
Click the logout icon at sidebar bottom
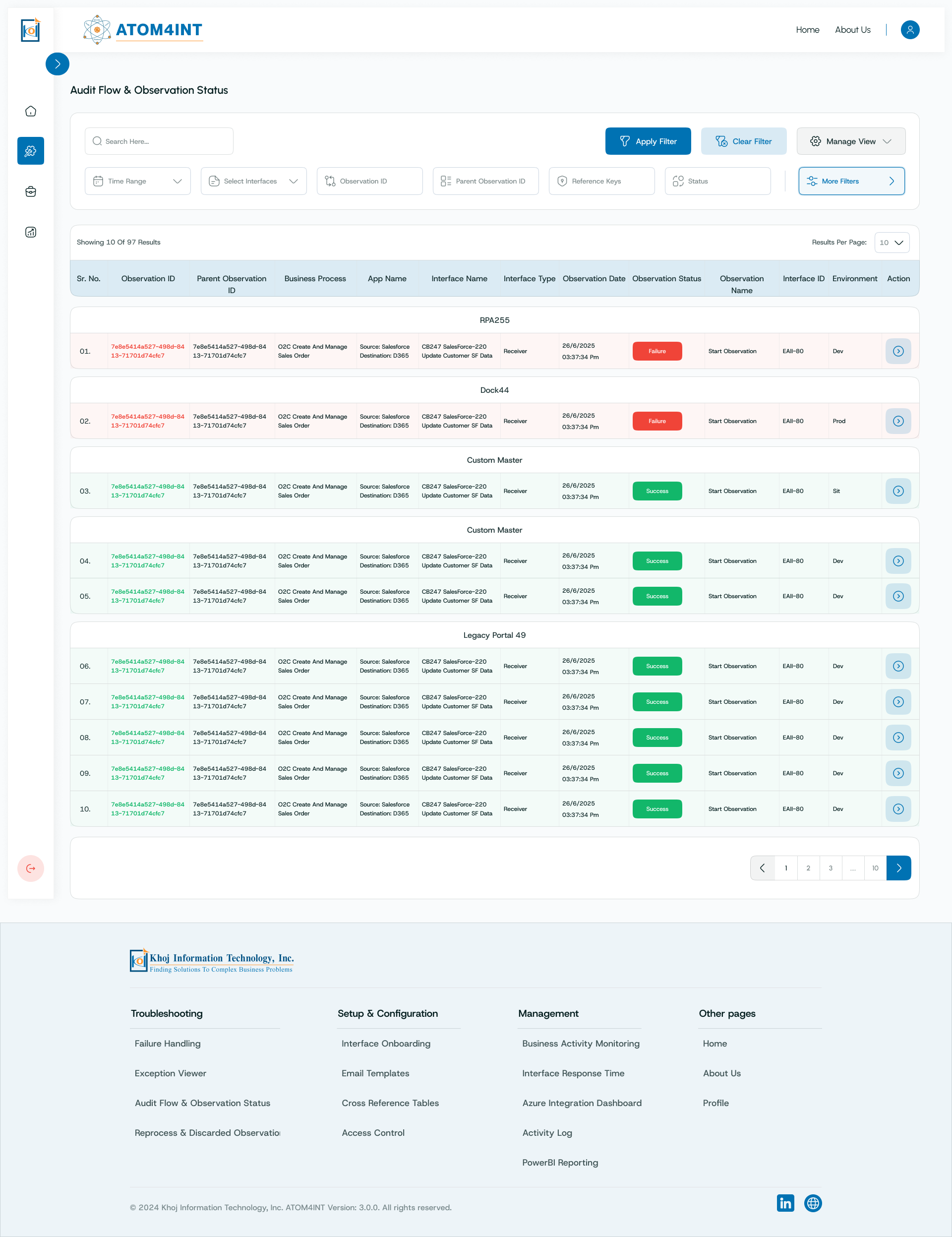pos(31,868)
